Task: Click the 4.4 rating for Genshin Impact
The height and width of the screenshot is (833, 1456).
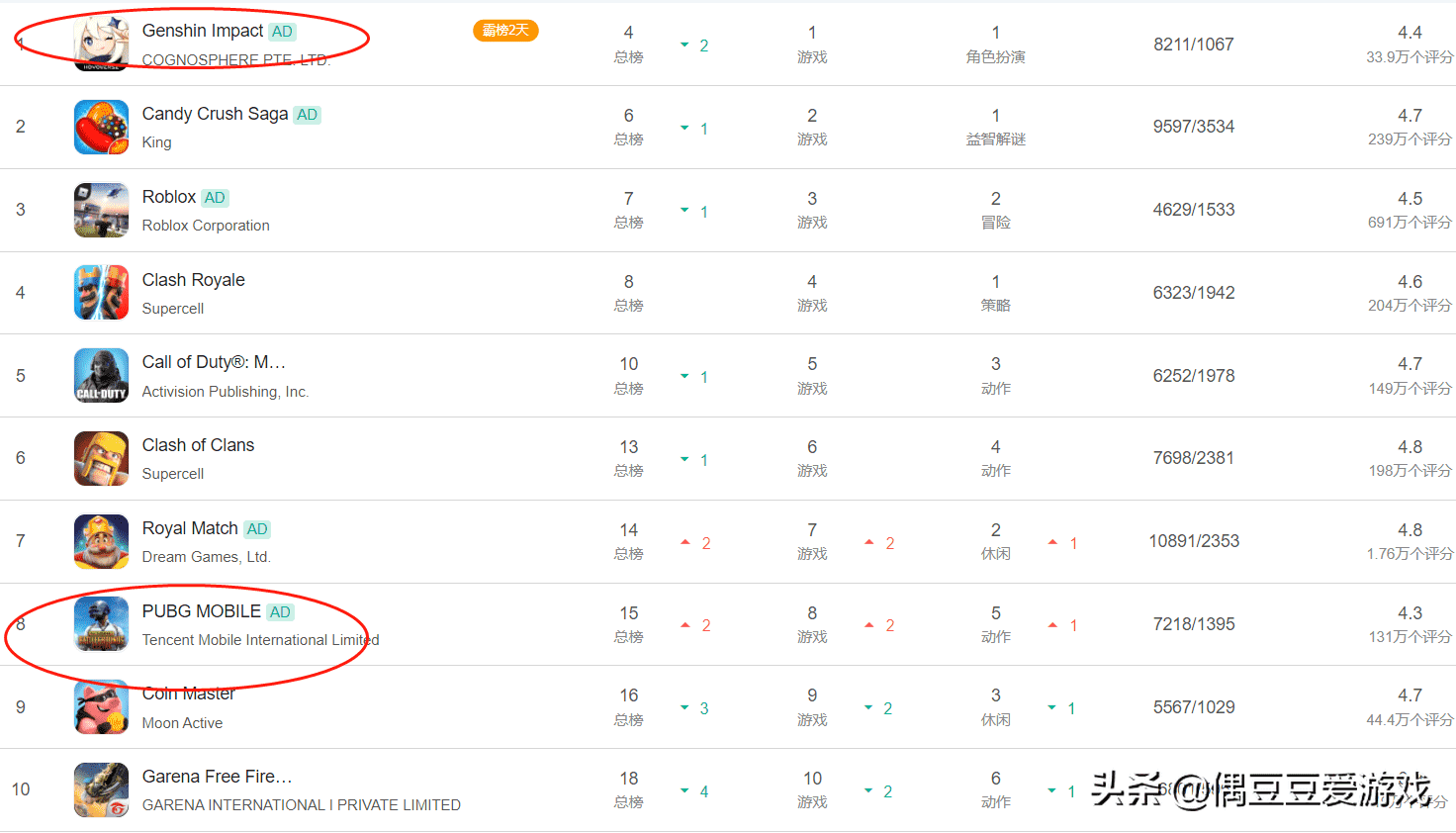Action: point(1410,33)
